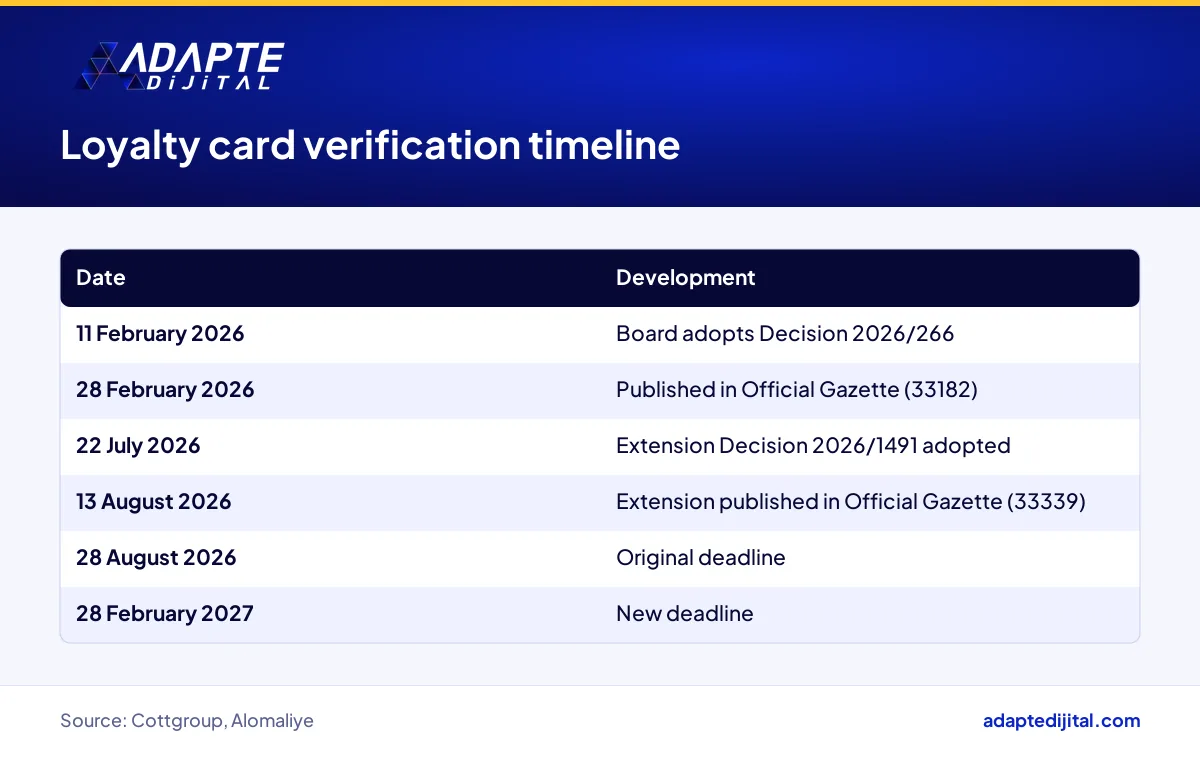The width and height of the screenshot is (1200, 771).
Task: Select the 'Original deadline' cell
Action: click(x=701, y=558)
